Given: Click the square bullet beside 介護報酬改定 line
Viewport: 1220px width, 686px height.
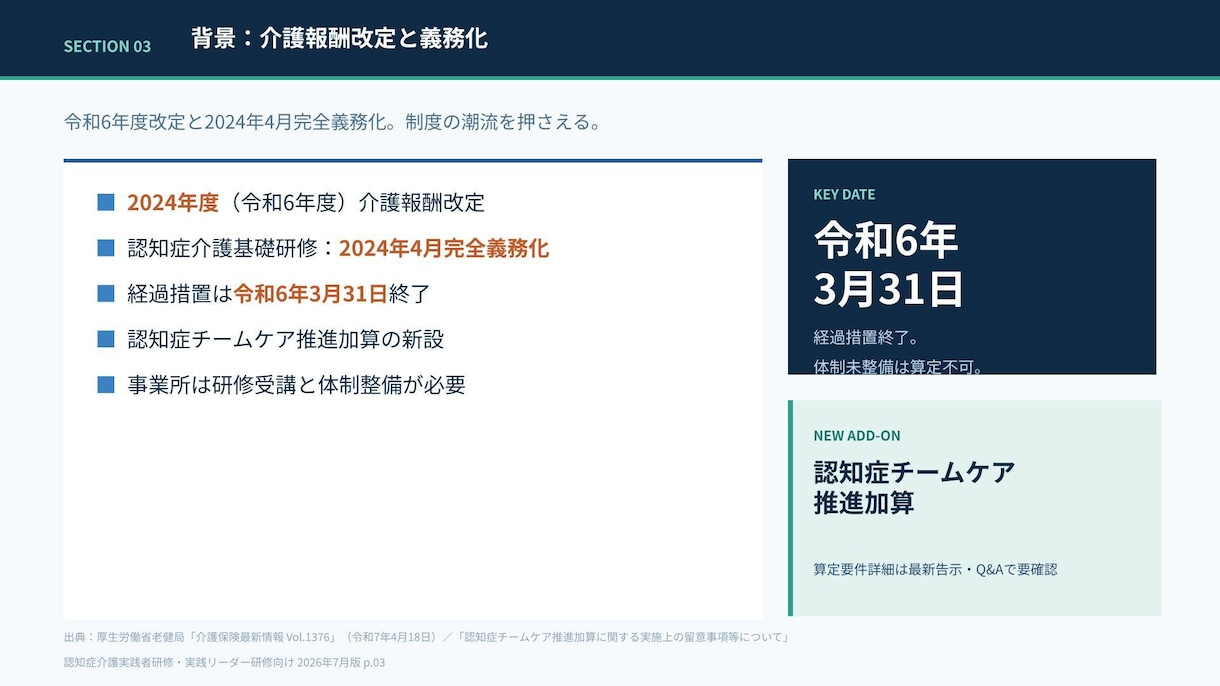Looking at the screenshot, I should point(106,202).
